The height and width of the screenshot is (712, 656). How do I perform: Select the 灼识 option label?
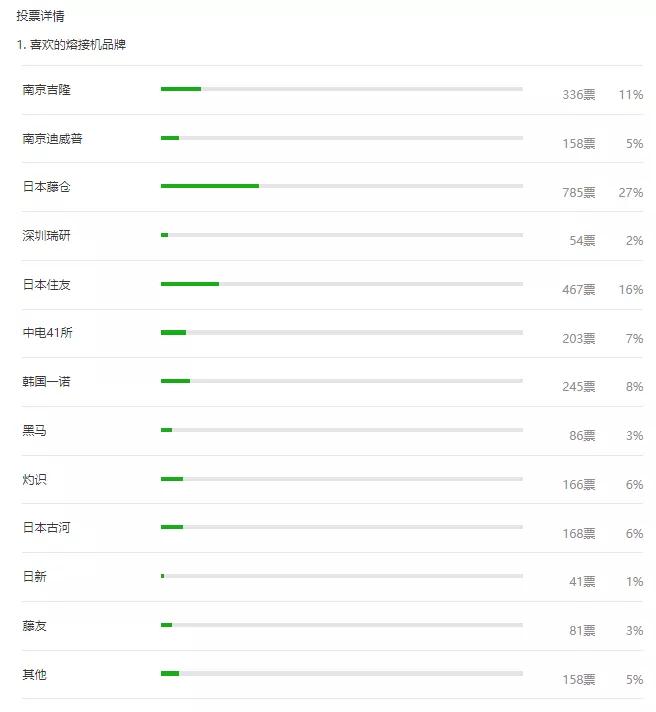click(x=35, y=480)
